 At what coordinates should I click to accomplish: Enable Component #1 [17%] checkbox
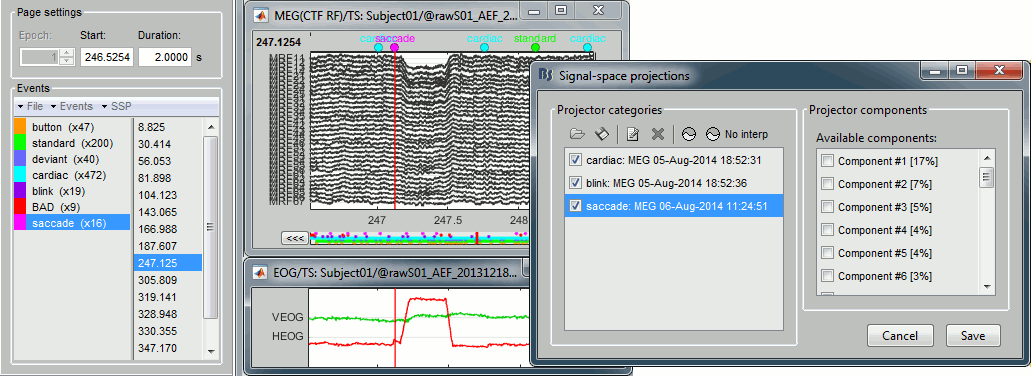pyautogui.click(x=828, y=161)
